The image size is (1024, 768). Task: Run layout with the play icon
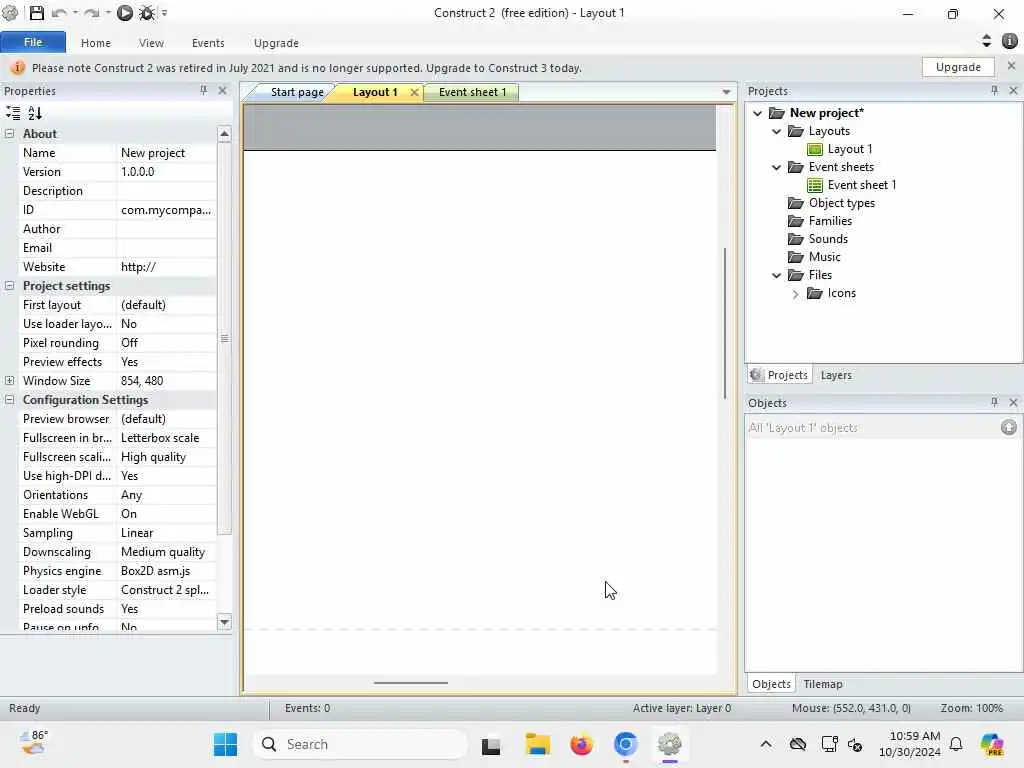coord(125,13)
